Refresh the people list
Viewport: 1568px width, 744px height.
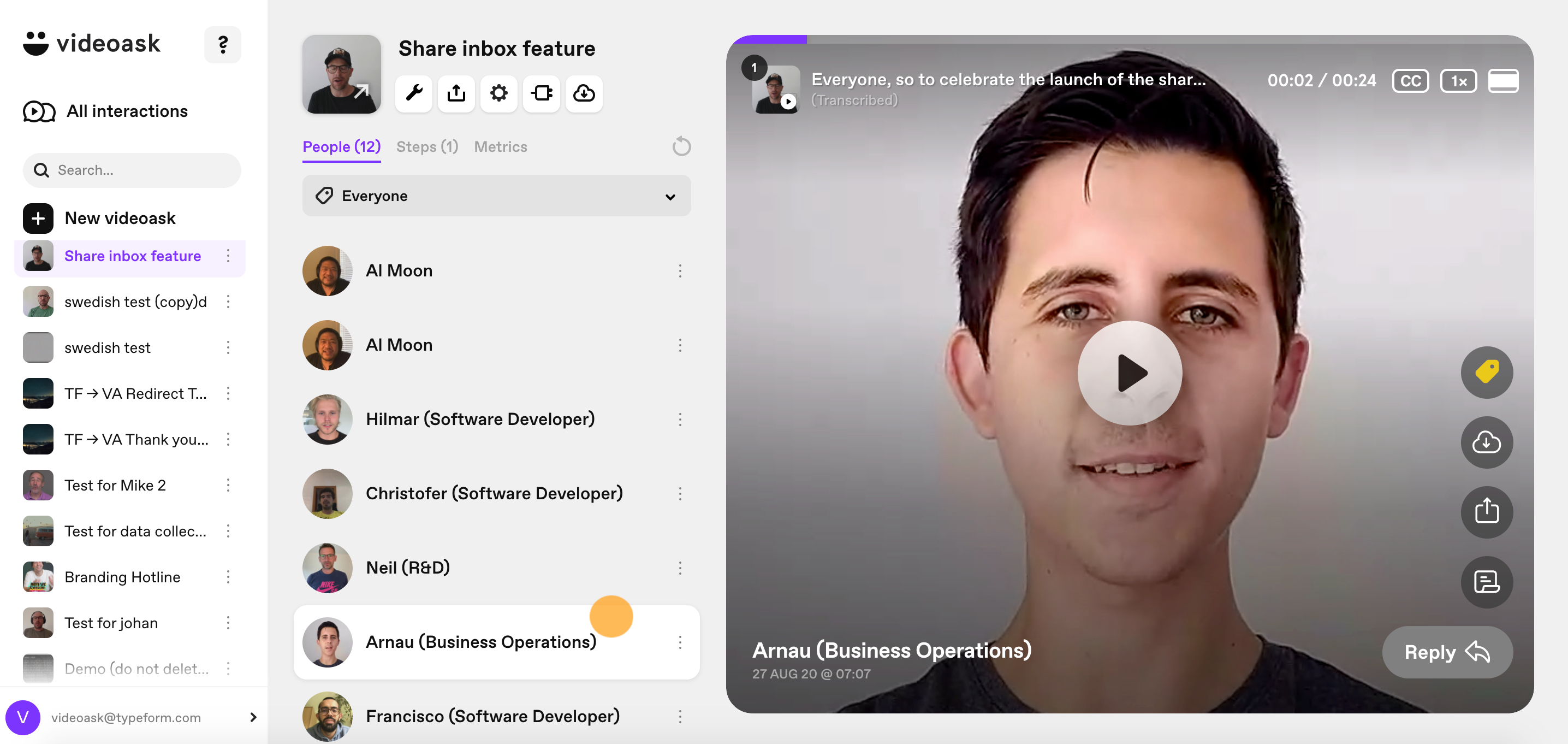[681, 146]
